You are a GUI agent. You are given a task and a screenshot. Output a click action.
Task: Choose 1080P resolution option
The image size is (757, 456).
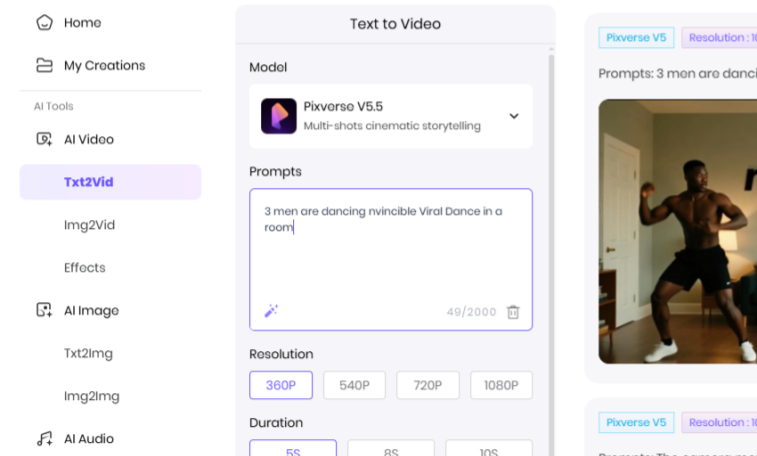pyautogui.click(x=501, y=385)
